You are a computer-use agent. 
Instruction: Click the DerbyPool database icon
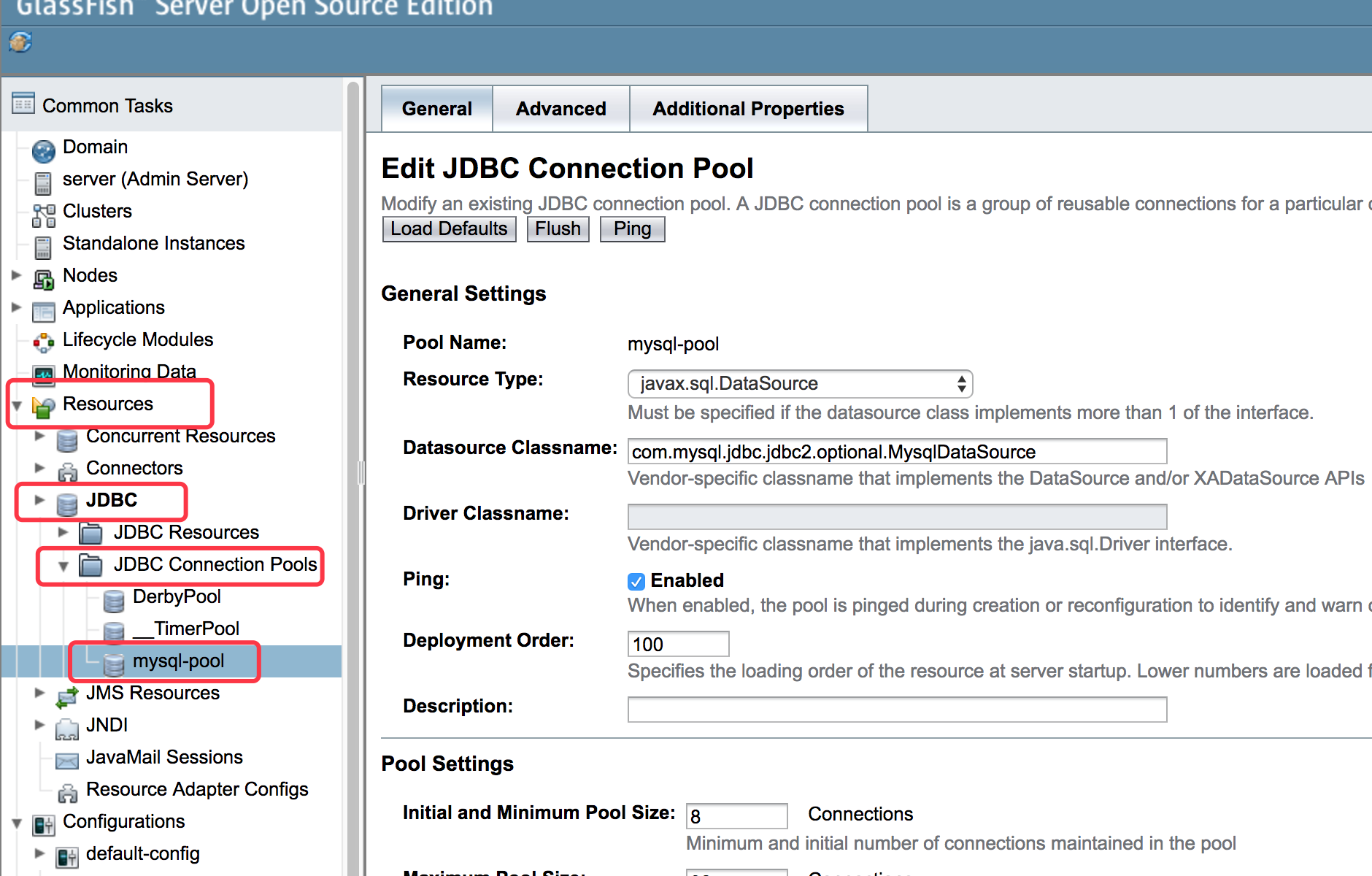[114, 599]
